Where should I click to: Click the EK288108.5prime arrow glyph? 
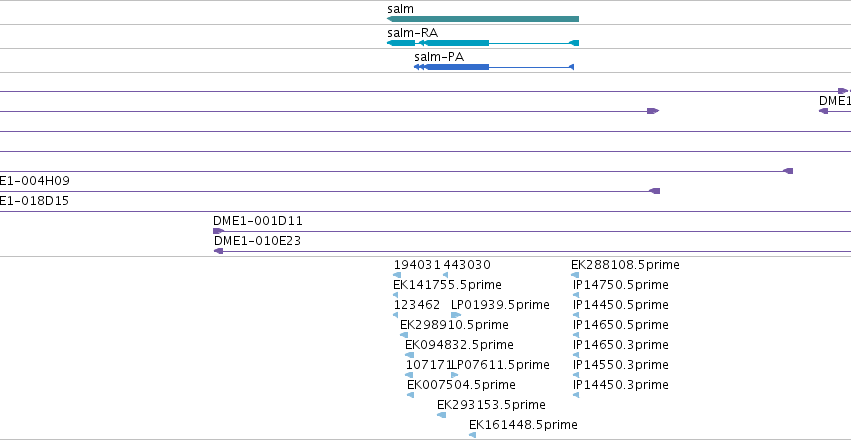click(575, 275)
